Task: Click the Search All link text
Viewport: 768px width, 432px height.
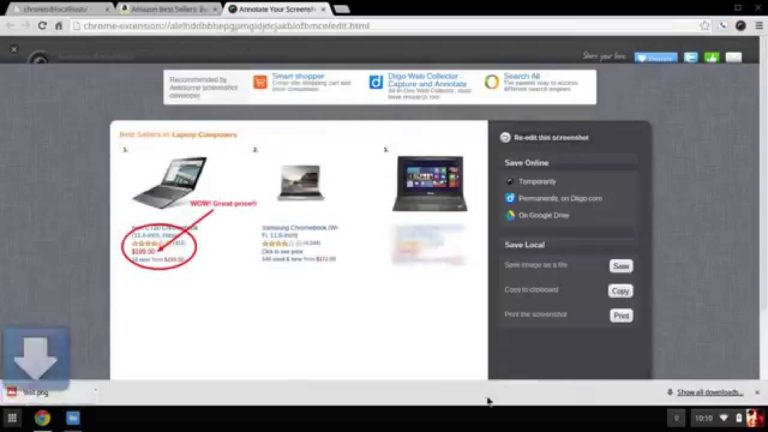Action: 522,76
